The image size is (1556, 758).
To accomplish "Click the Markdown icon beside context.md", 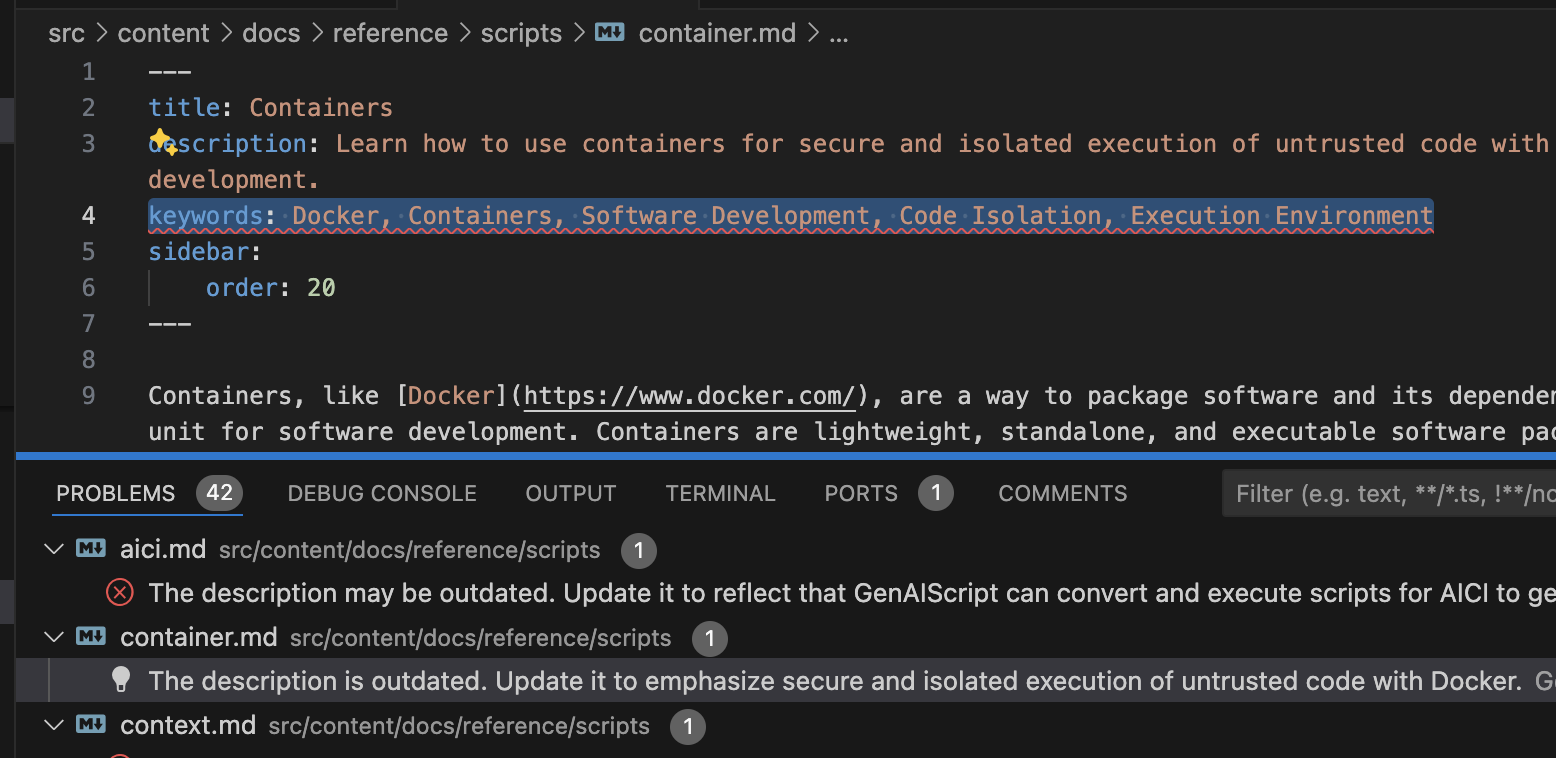I will click(x=91, y=725).
